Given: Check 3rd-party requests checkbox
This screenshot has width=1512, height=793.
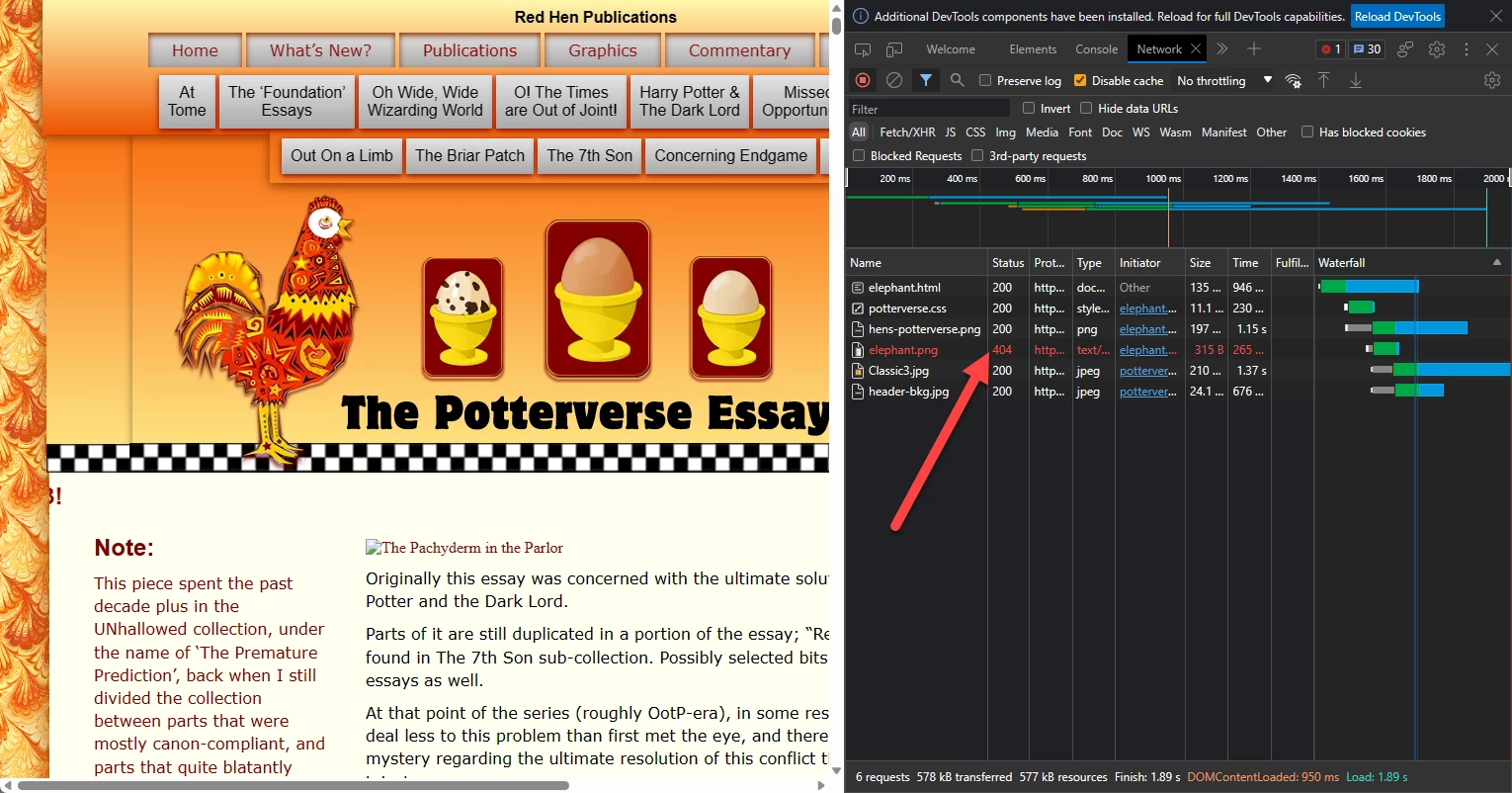Looking at the screenshot, I should [x=977, y=155].
